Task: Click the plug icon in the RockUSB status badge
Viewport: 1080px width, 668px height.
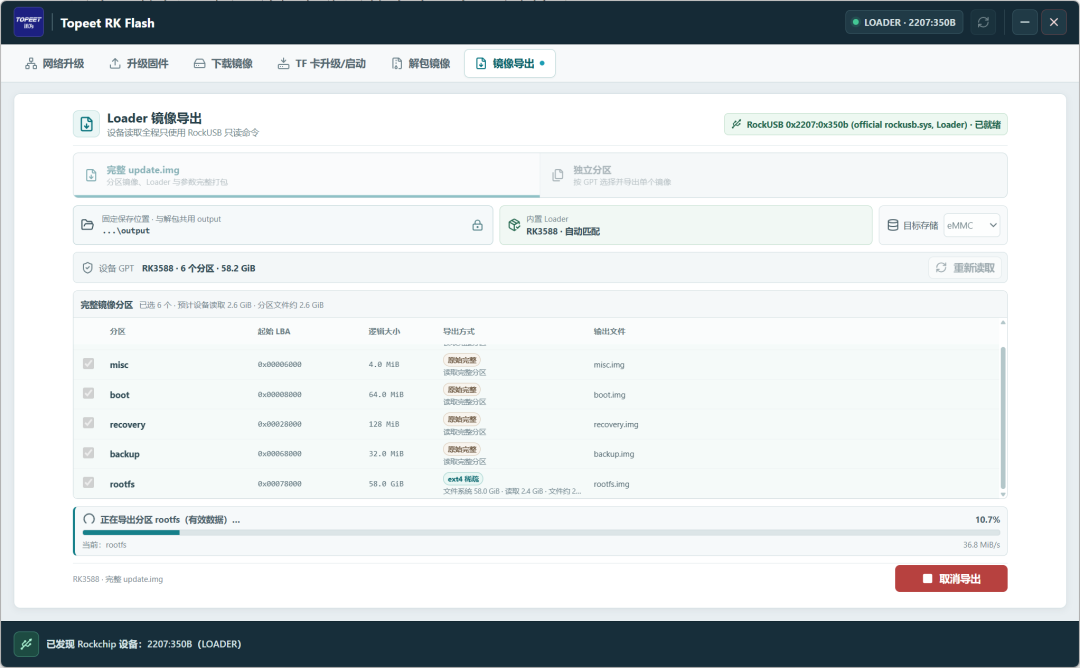Action: click(x=736, y=125)
